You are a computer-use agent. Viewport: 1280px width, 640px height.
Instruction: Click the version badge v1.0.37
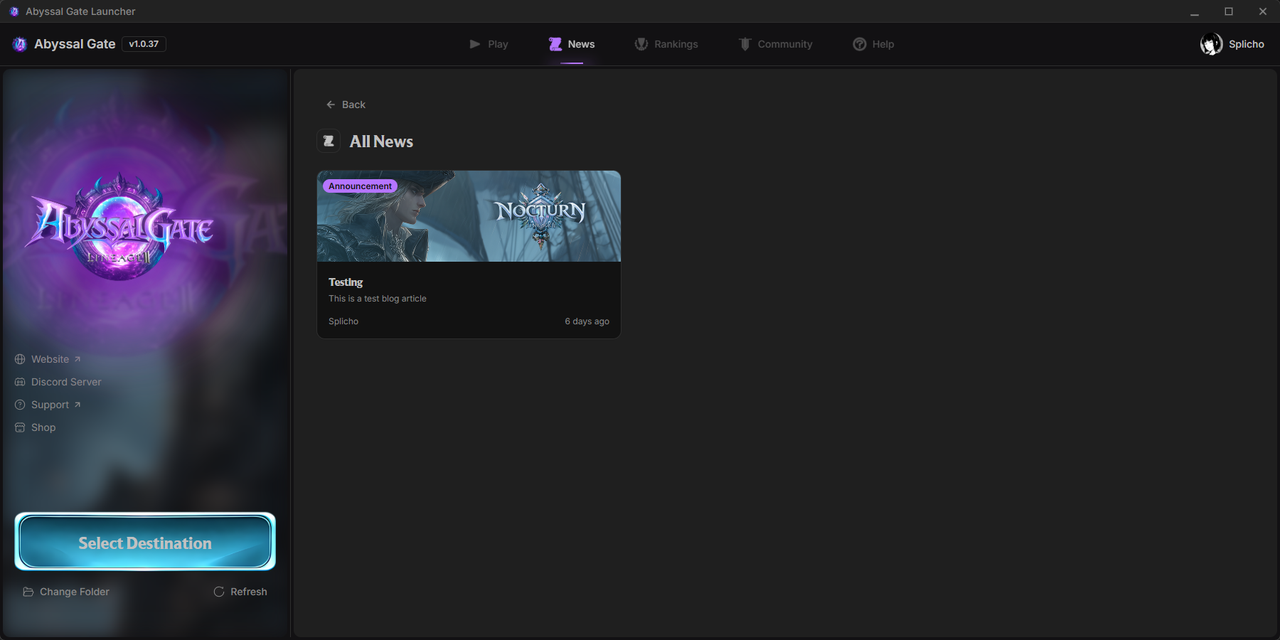click(x=144, y=44)
